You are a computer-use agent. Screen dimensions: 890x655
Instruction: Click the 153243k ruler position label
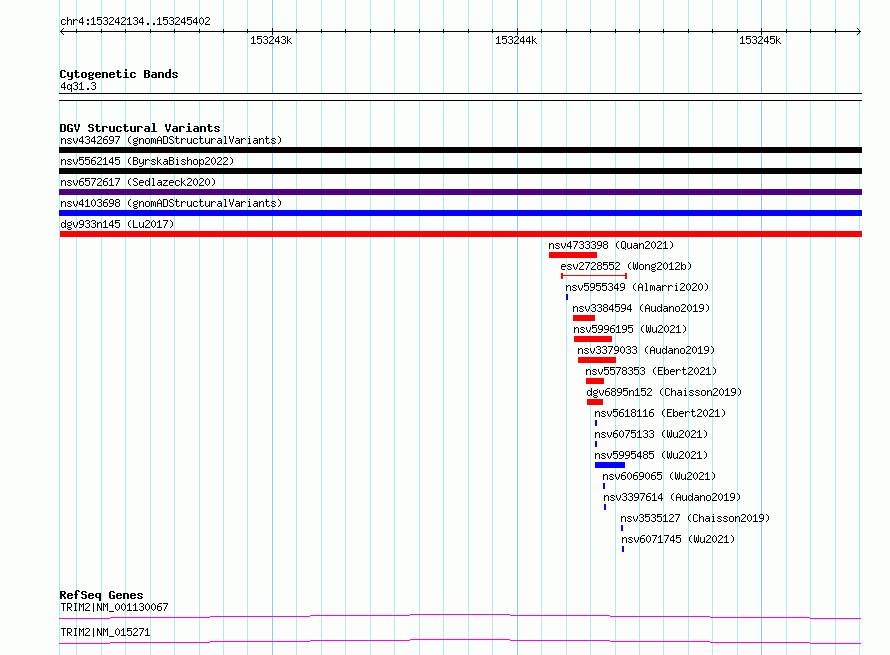[271, 40]
